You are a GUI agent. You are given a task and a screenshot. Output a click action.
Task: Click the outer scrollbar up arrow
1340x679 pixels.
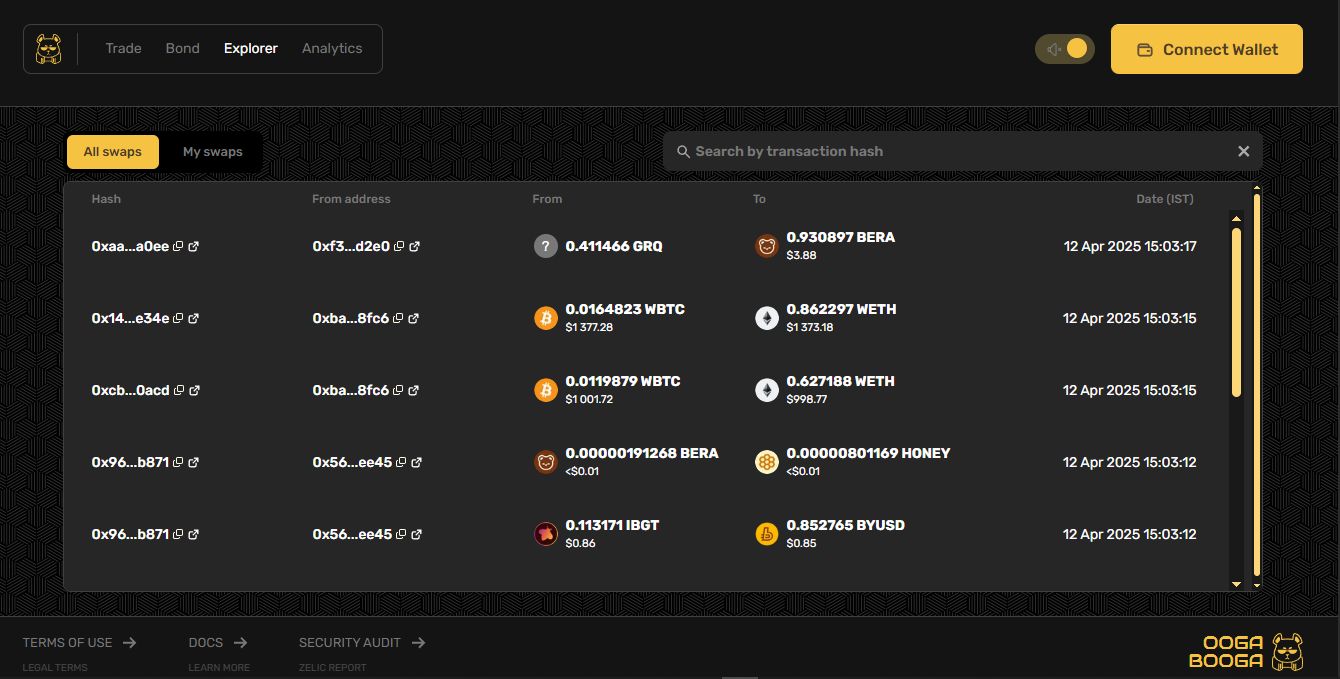(1257, 188)
